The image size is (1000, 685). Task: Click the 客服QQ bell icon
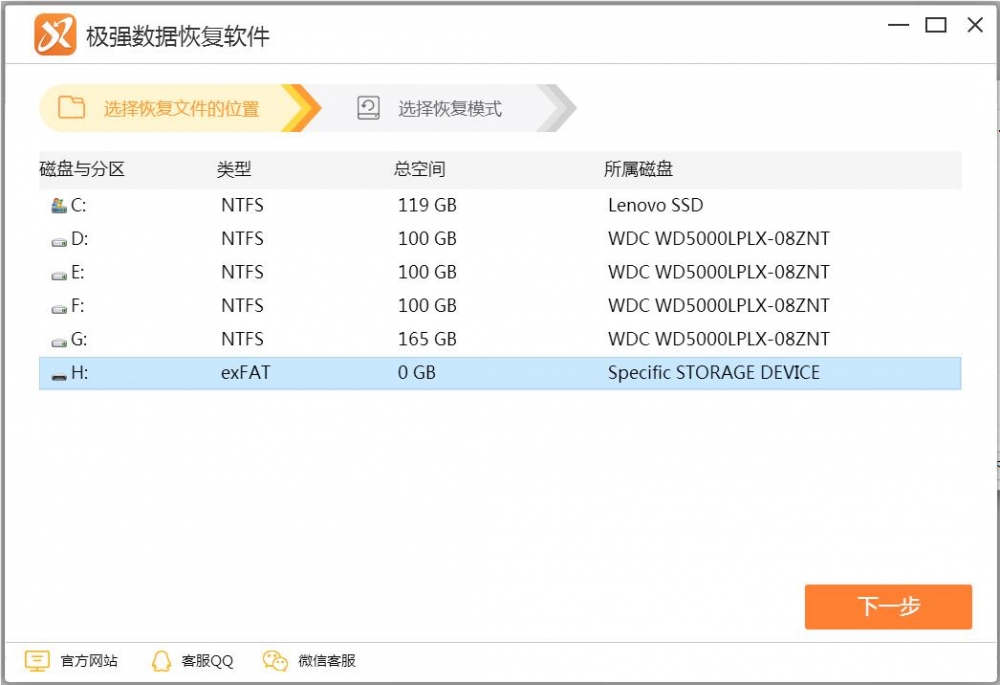pos(159,660)
